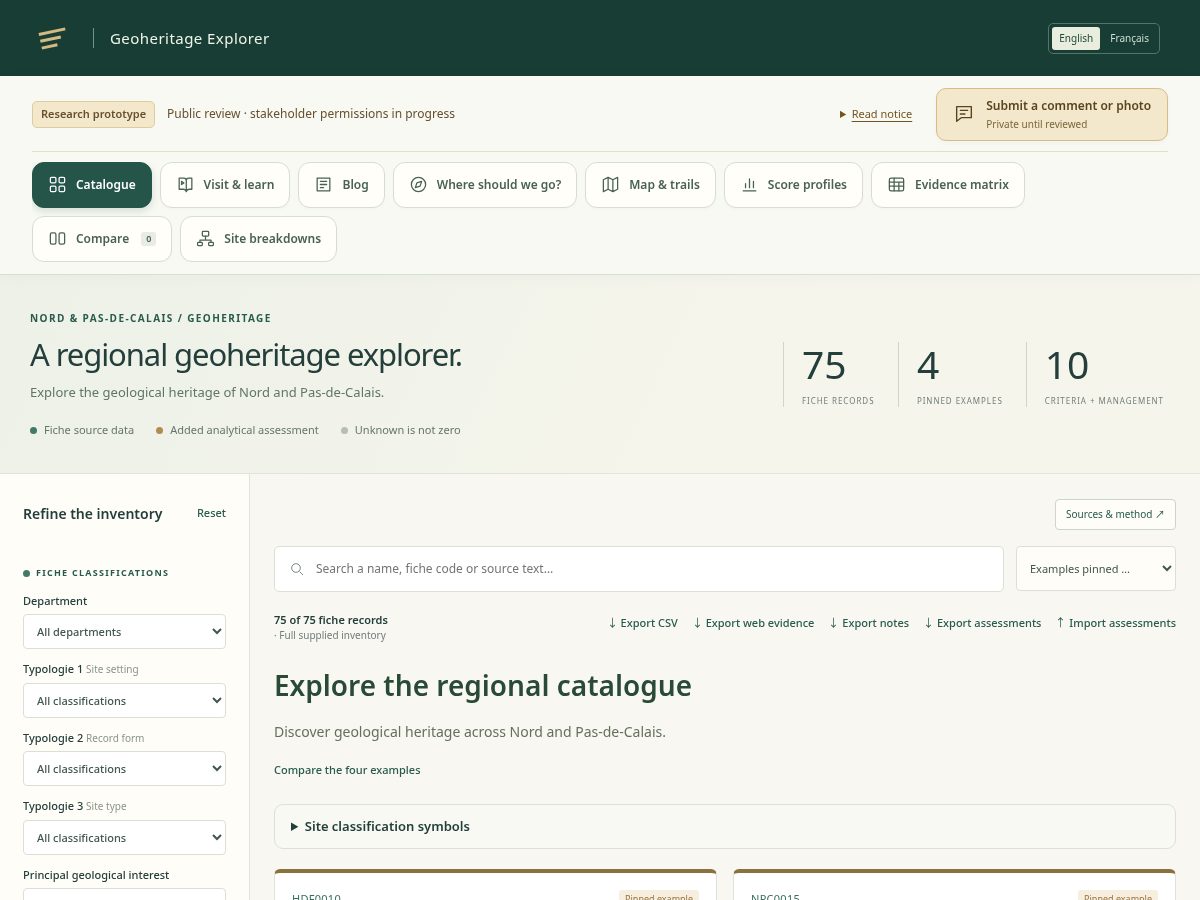1200x900 pixels.
Task: Expand Site classification symbols section
Action: [725, 826]
